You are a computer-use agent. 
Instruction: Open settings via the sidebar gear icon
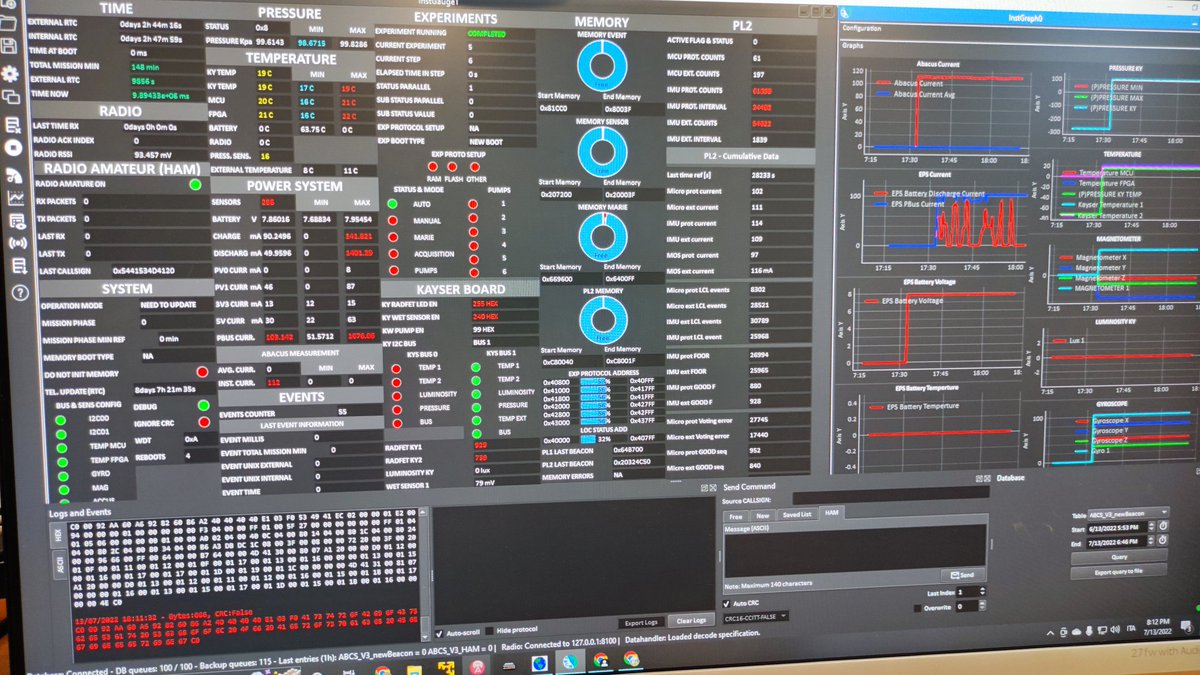tap(10, 73)
